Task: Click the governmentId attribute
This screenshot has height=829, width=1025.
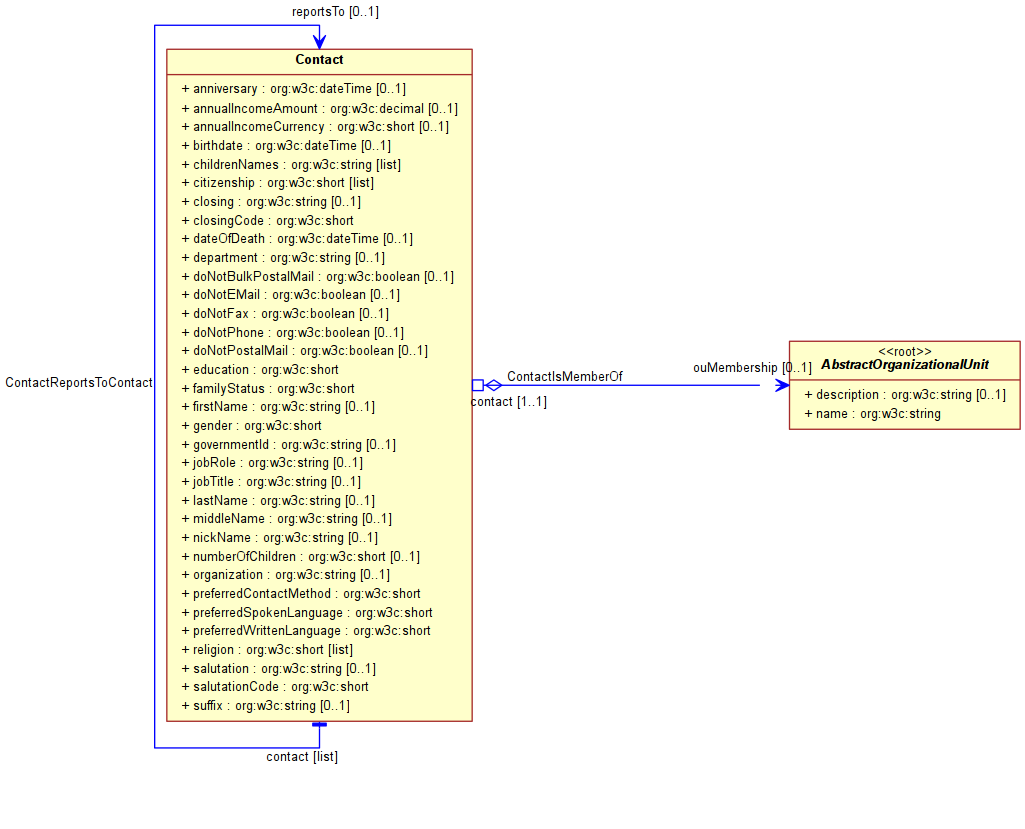Action: (289, 445)
